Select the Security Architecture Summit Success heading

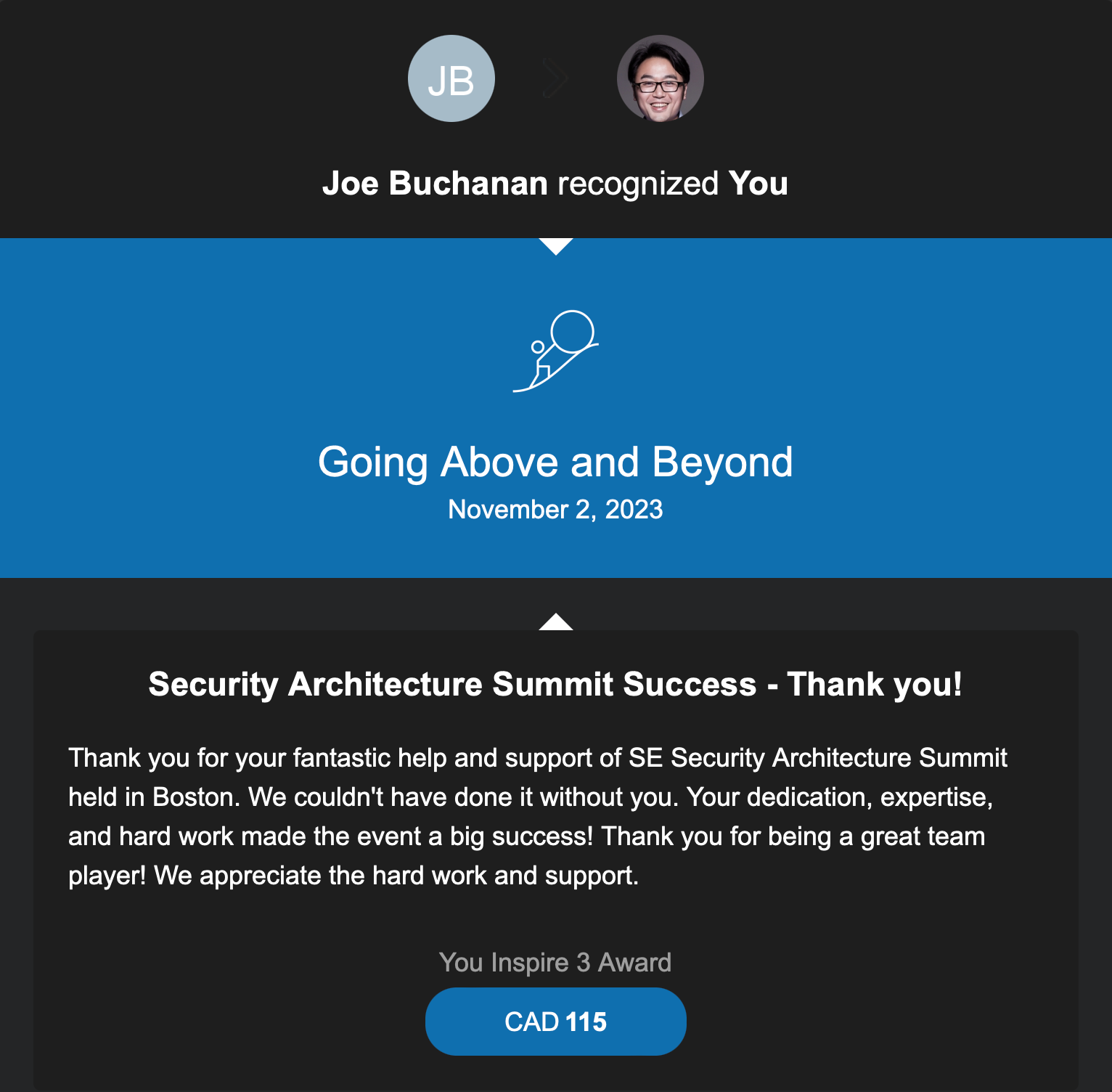(x=555, y=684)
